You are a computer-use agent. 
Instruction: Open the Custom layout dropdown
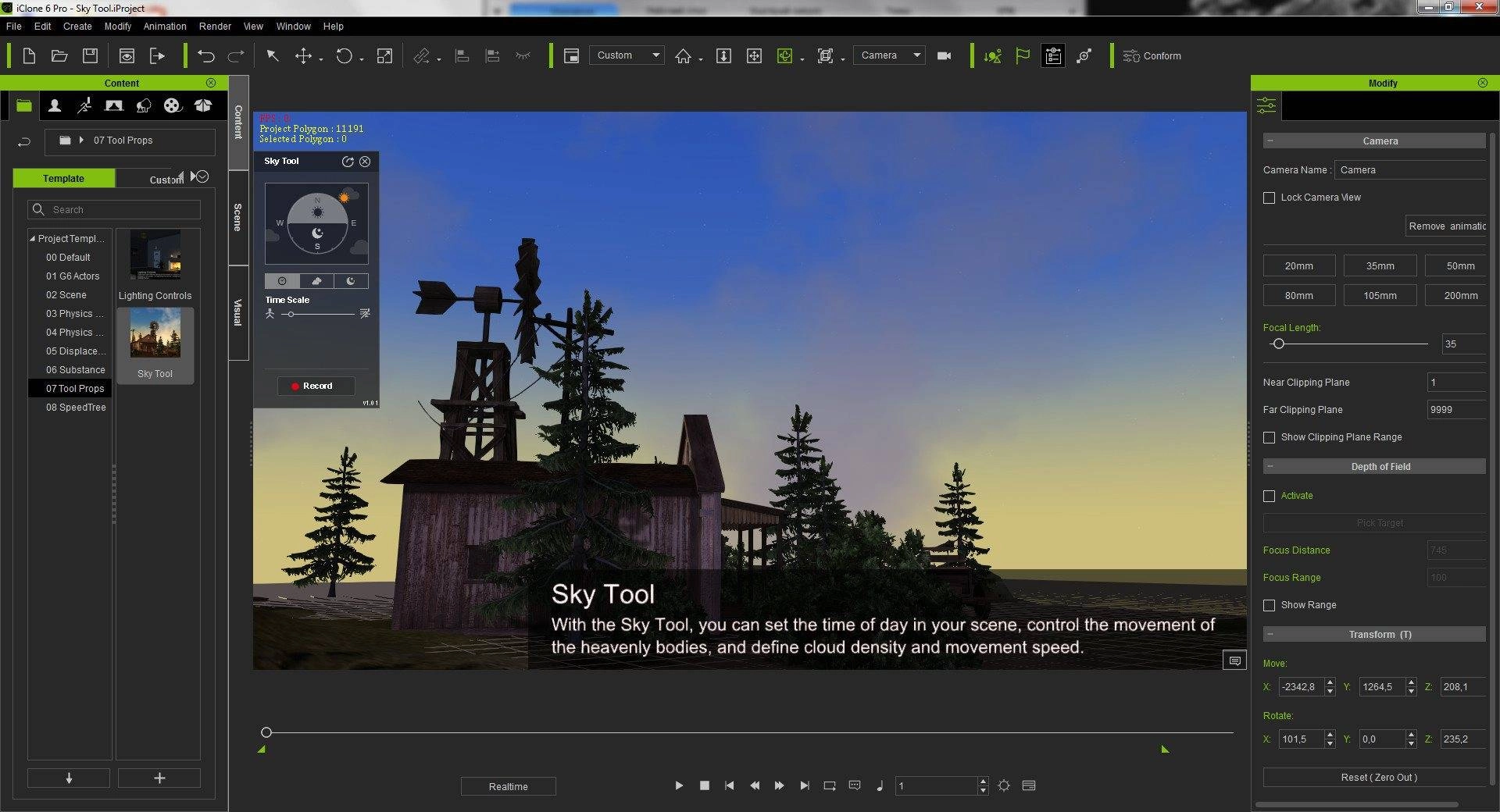[x=627, y=55]
